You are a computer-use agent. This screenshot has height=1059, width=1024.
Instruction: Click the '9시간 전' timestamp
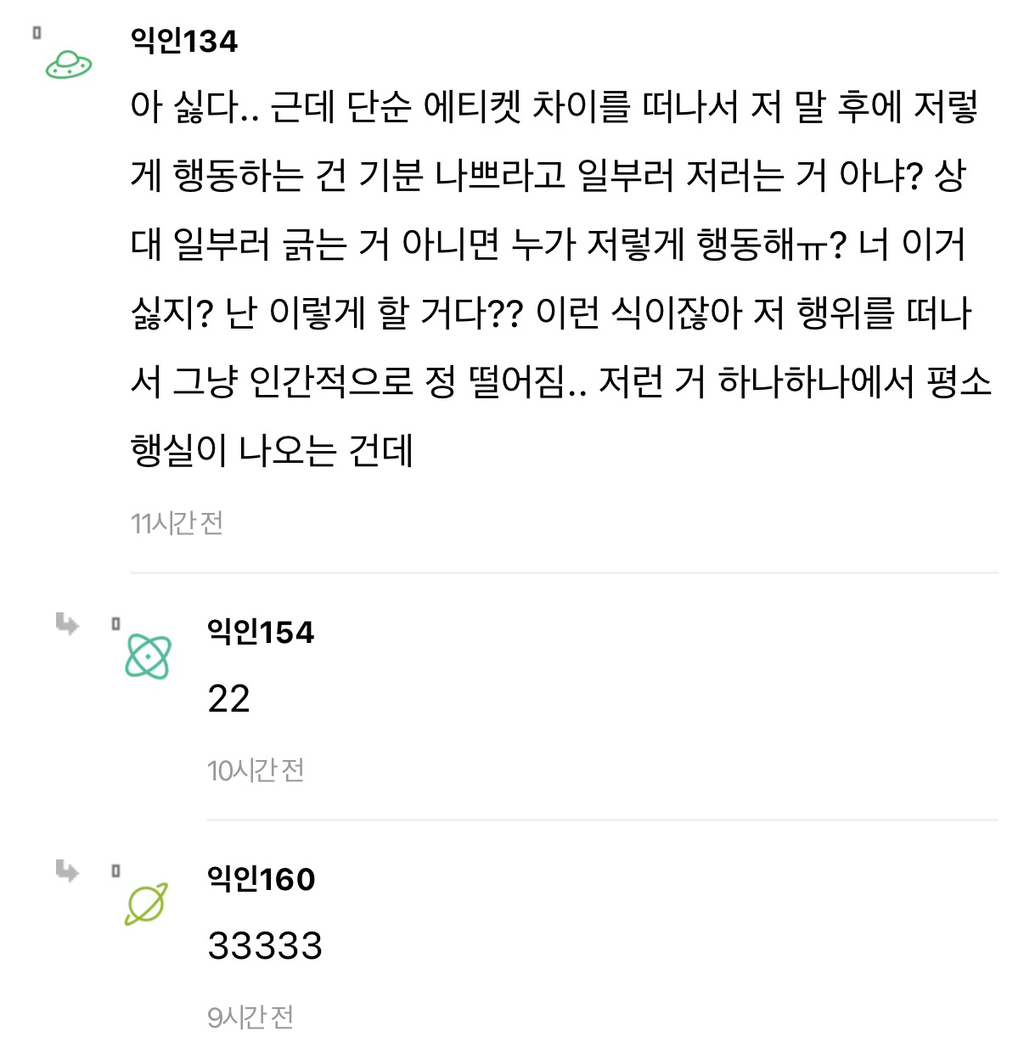pos(250,1018)
